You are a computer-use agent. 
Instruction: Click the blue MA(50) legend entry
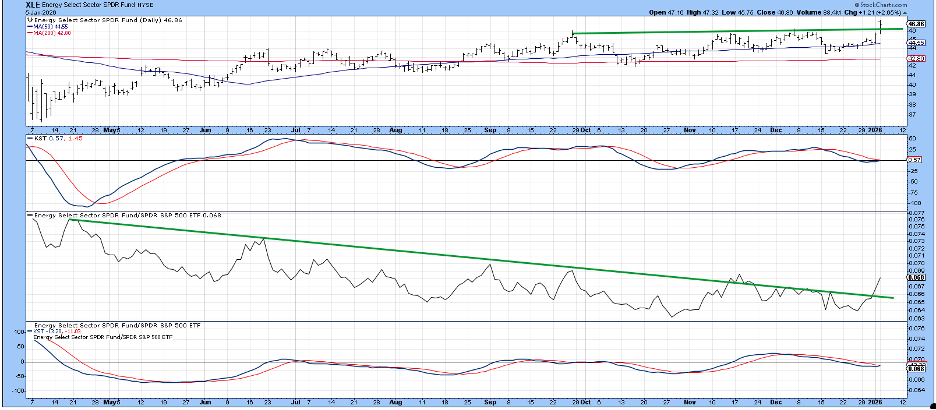click(x=47, y=26)
